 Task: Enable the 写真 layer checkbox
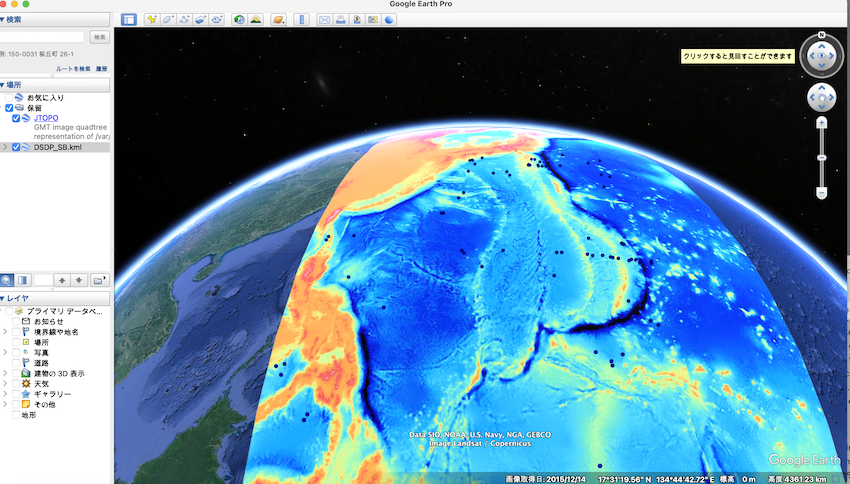point(16,352)
